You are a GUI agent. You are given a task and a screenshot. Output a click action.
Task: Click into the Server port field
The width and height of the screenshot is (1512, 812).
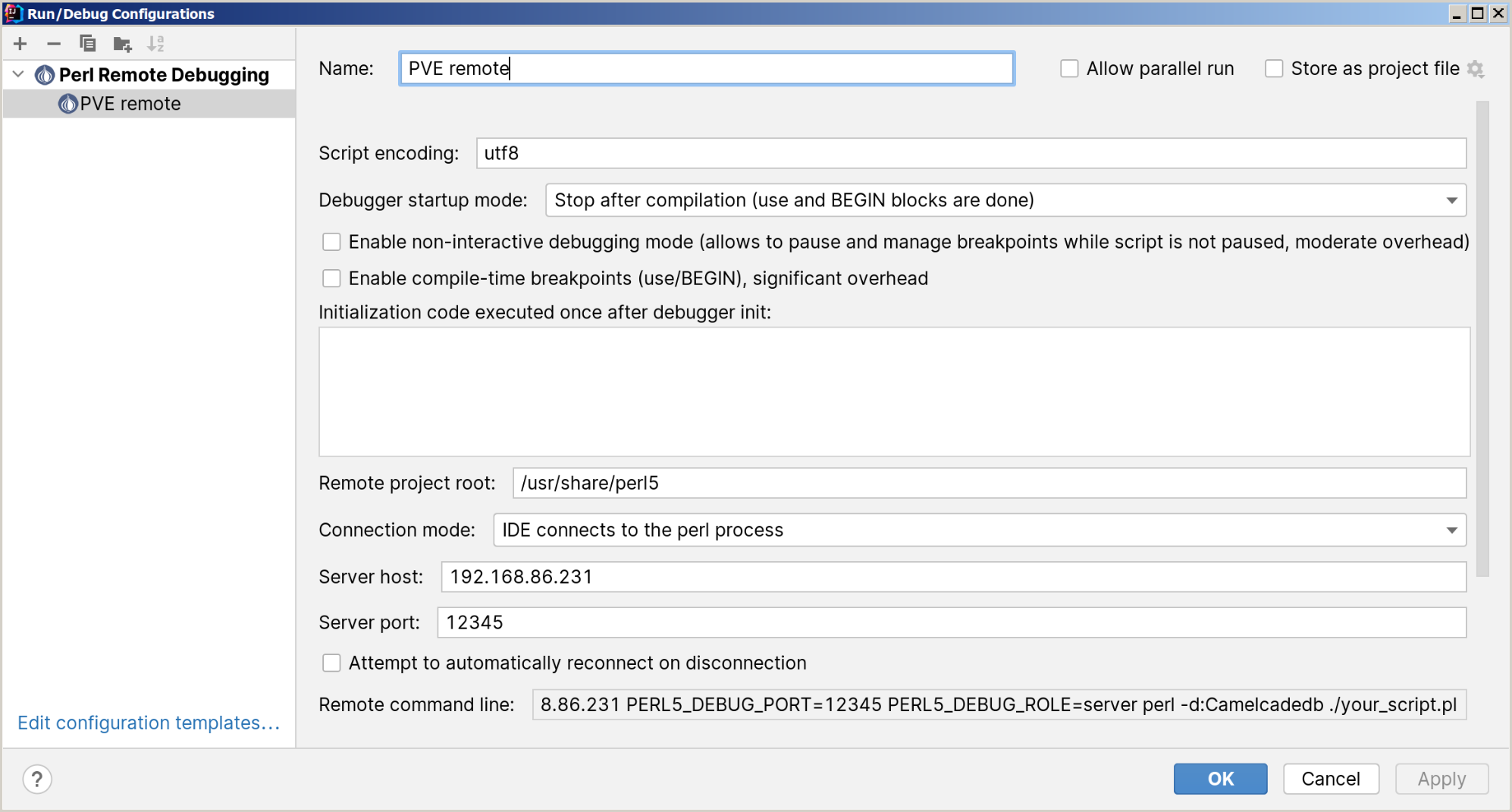[951, 622]
